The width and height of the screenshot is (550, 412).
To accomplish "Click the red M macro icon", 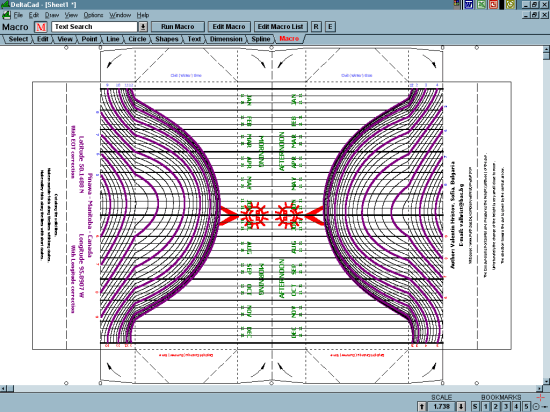I will pyautogui.click(x=41, y=27).
